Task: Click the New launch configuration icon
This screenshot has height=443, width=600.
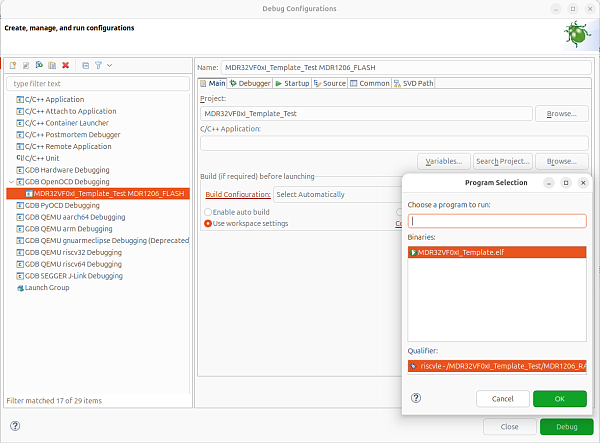Action: point(12,65)
